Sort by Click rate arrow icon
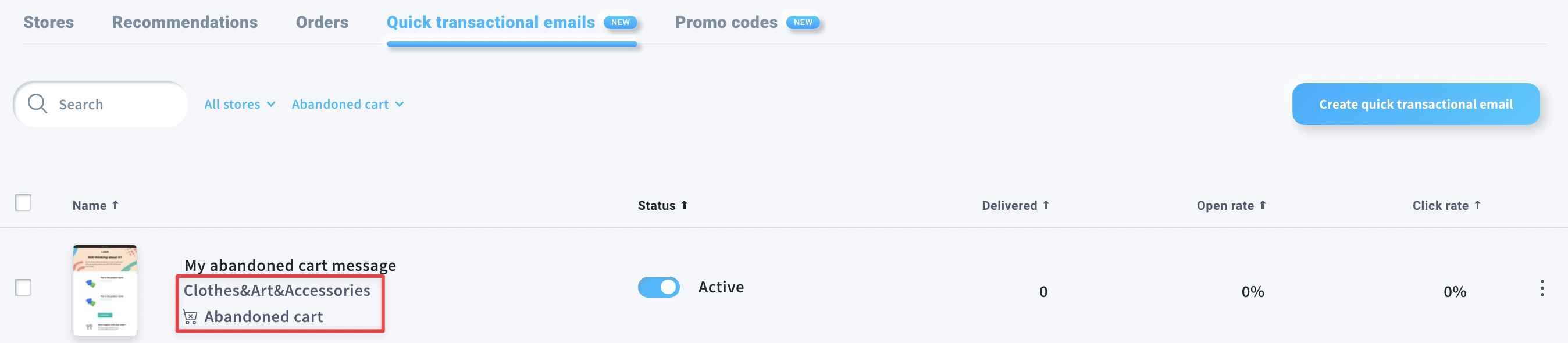 (1477, 206)
